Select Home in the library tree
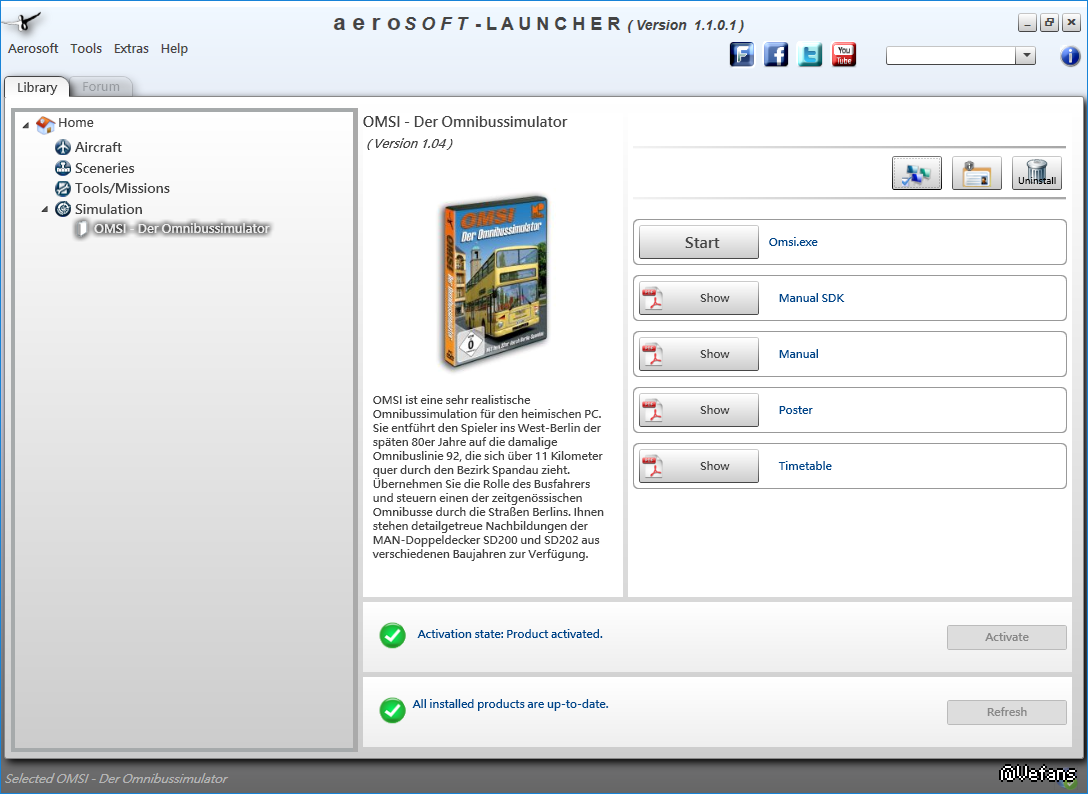This screenshot has height=794, width=1088. [x=76, y=123]
